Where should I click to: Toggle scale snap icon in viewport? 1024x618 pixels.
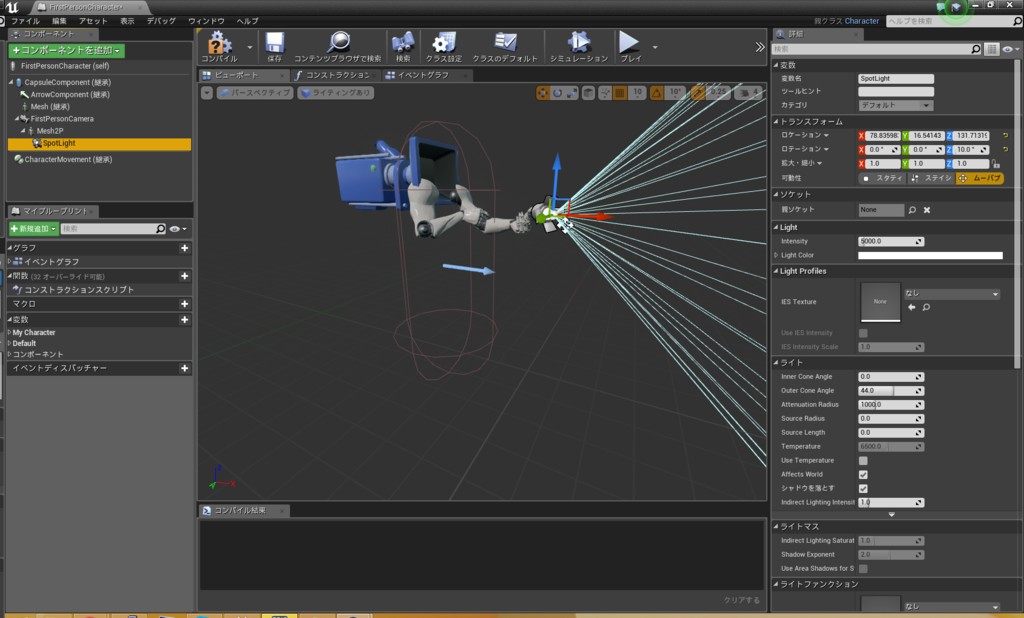[697, 93]
